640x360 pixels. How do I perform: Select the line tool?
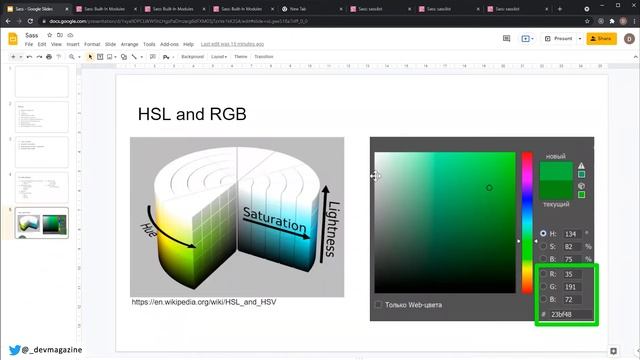pyautogui.click(x=134, y=57)
